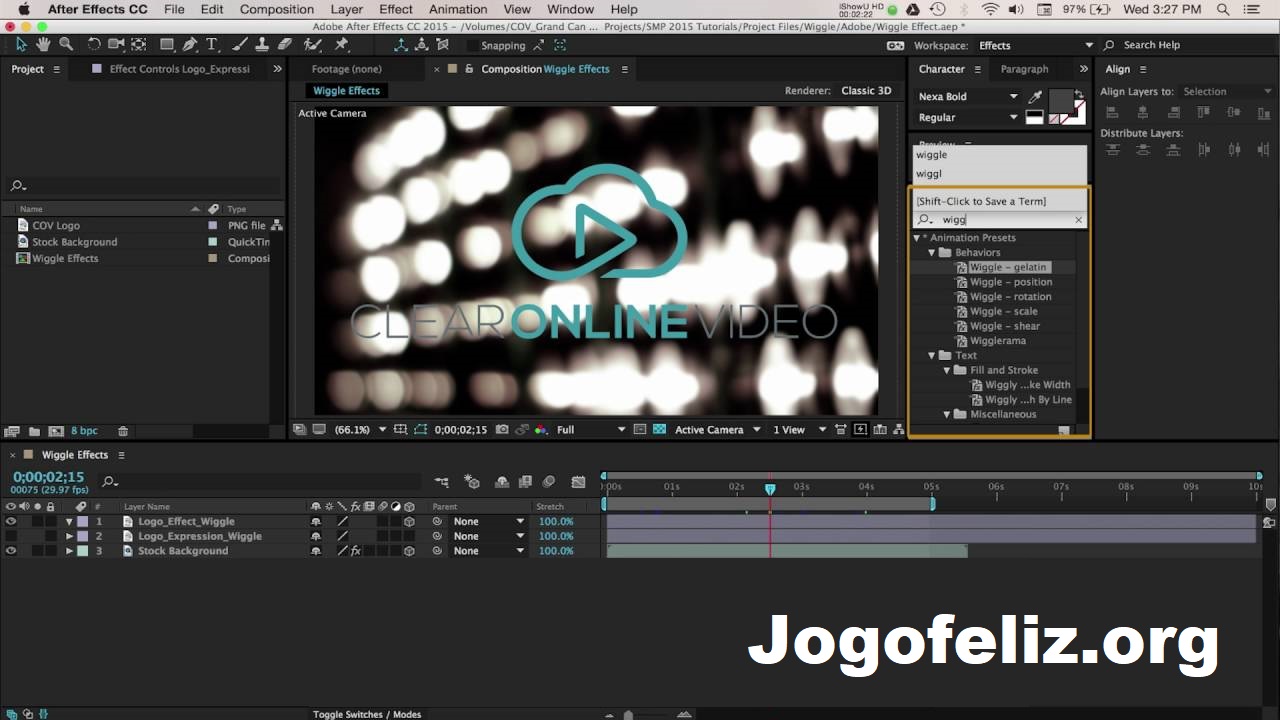Toggle Fast Previews button
This screenshot has height=720, width=1280.
click(x=859, y=430)
